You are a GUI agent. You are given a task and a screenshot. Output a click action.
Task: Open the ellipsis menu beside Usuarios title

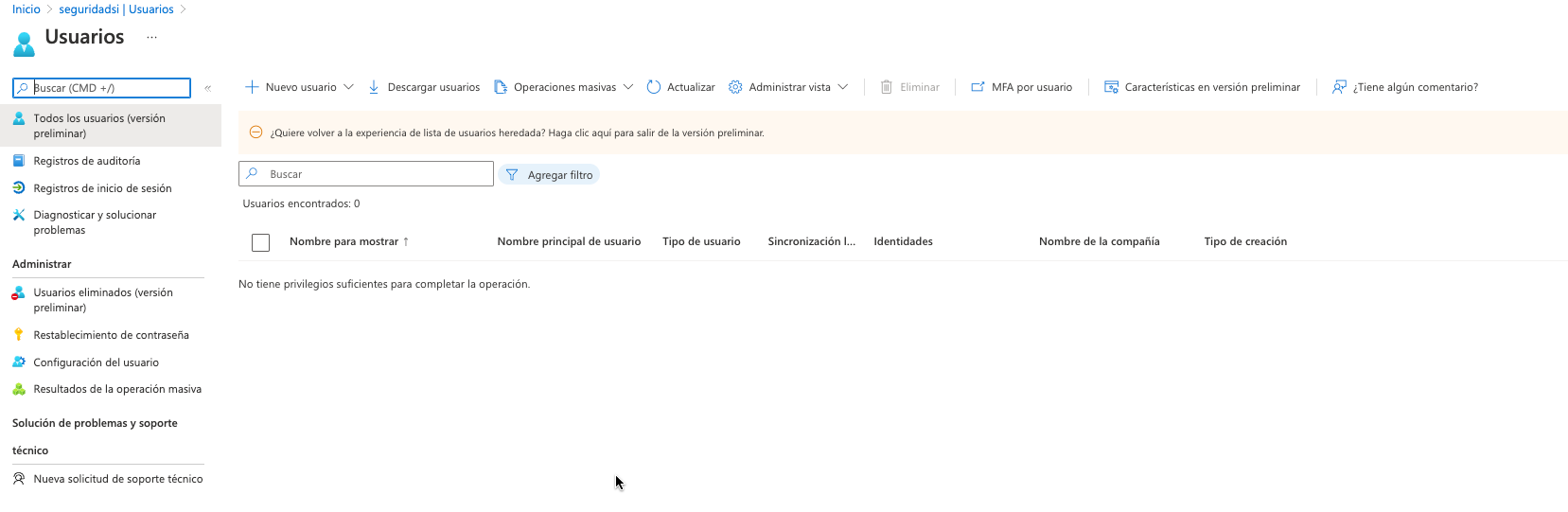151,38
